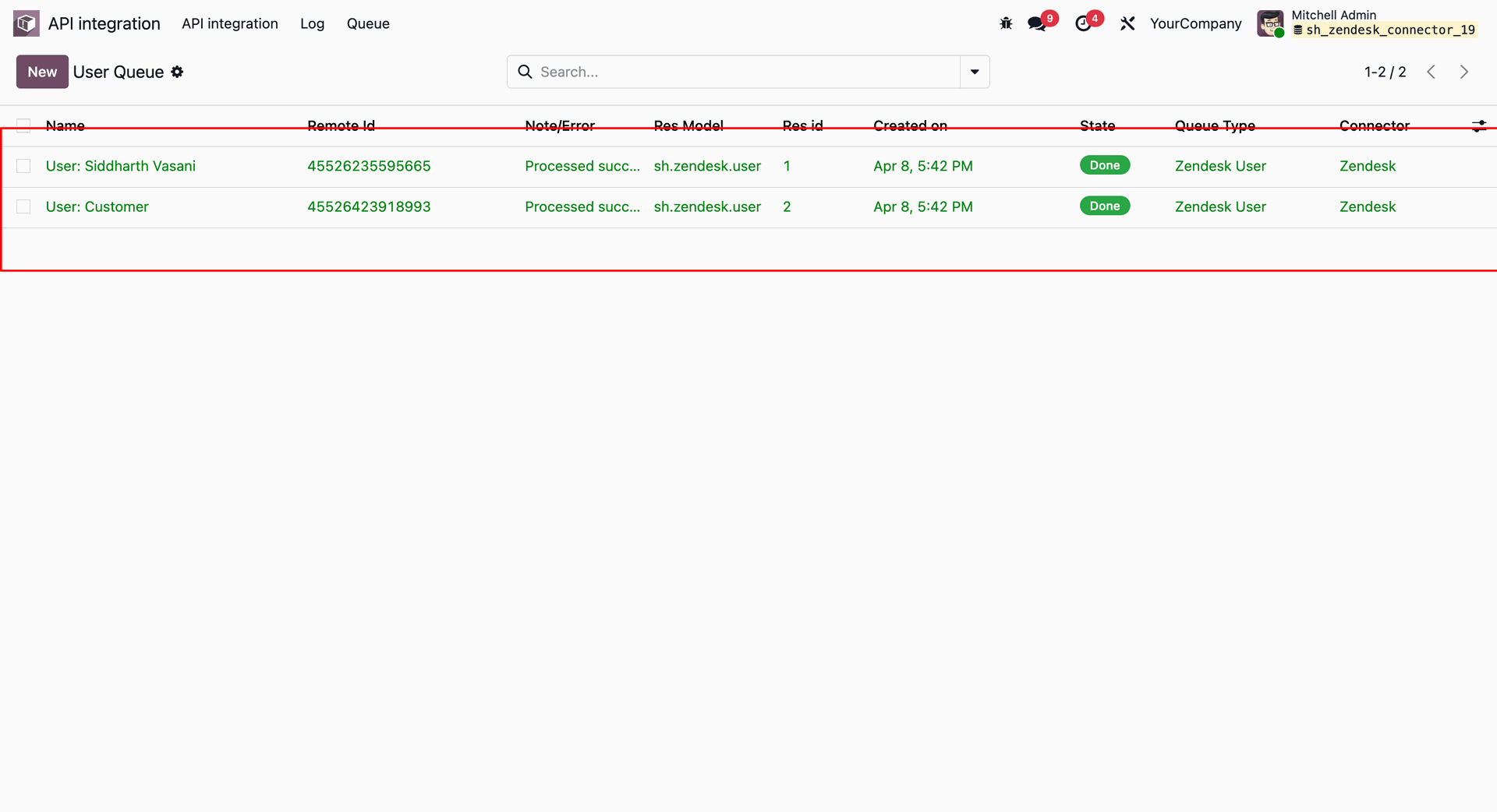Click Done badge in User: Customer row
This screenshot has width=1497, height=812.
[1105, 206]
